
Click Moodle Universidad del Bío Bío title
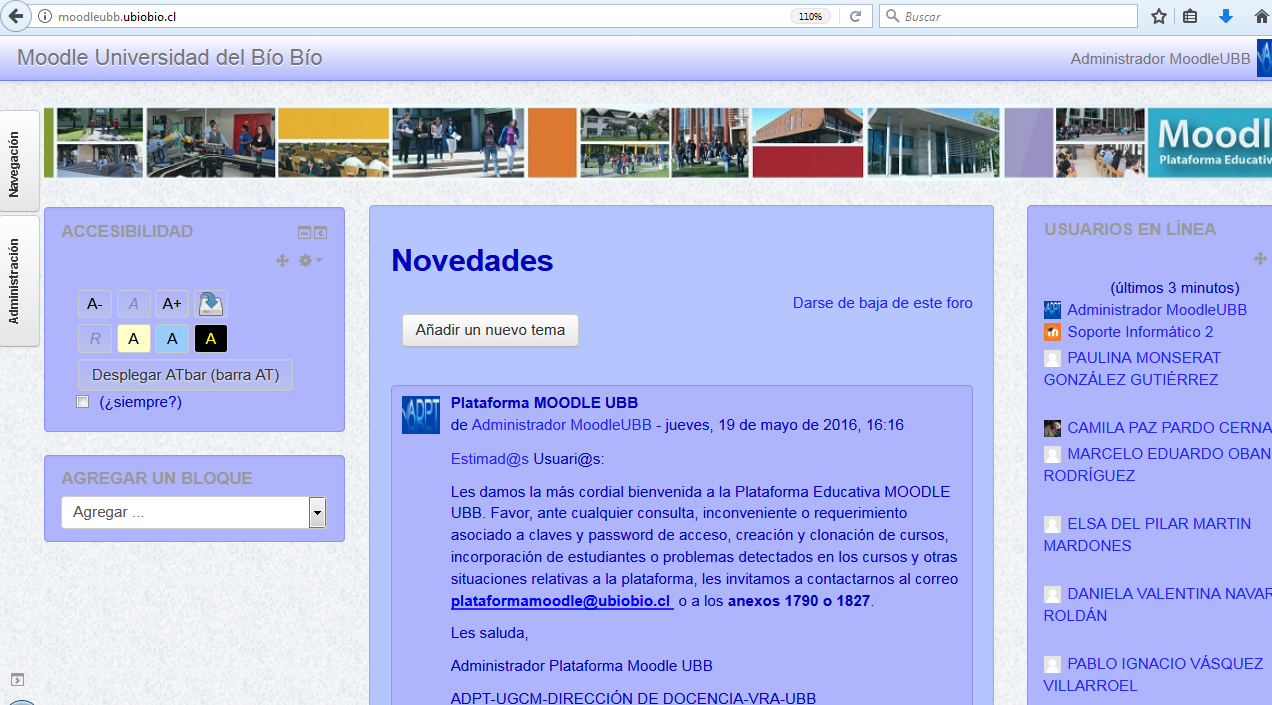coord(169,58)
